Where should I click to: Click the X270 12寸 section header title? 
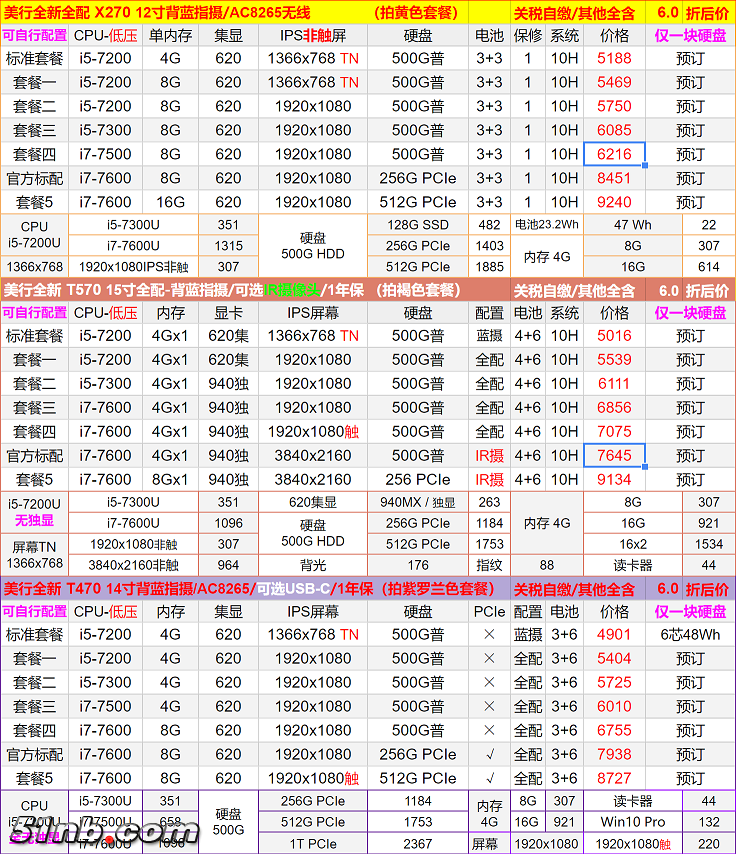pyautogui.click(x=158, y=12)
